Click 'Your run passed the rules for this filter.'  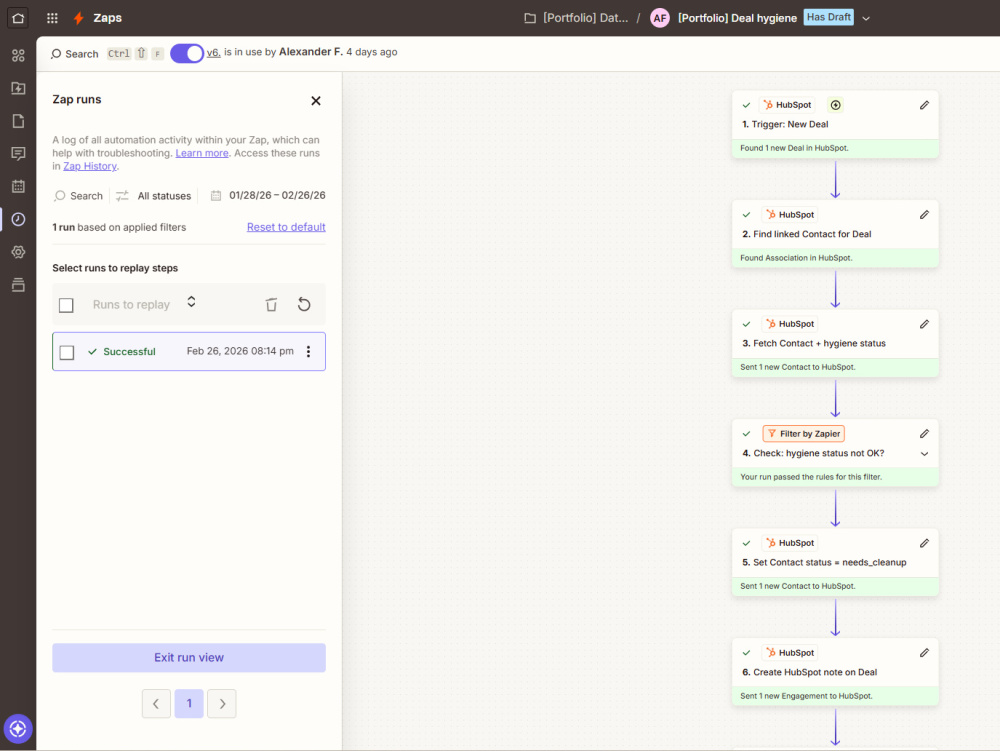coord(811,477)
